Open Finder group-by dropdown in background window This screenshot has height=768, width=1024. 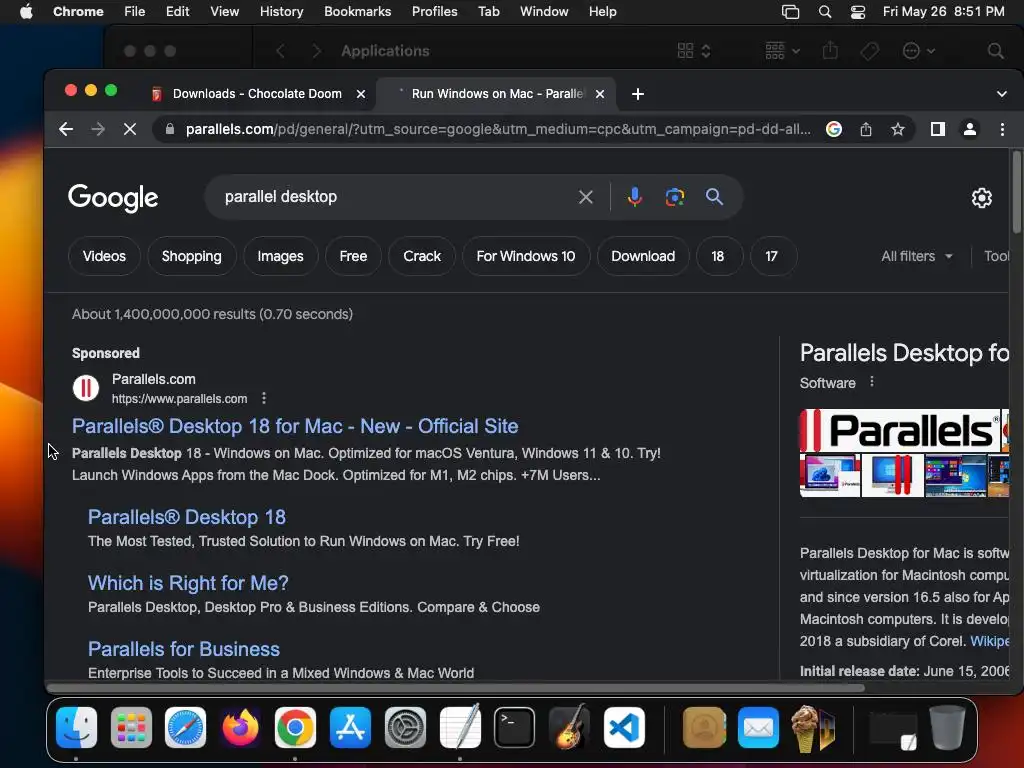click(x=782, y=51)
